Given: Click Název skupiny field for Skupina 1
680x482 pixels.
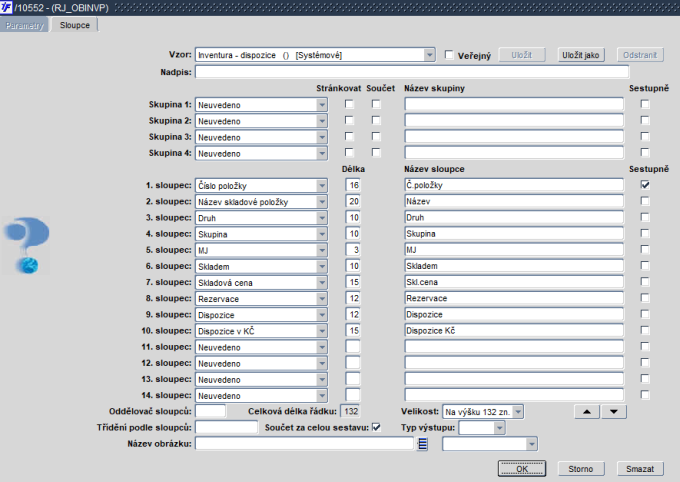Looking at the screenshot, I should 514,104.
